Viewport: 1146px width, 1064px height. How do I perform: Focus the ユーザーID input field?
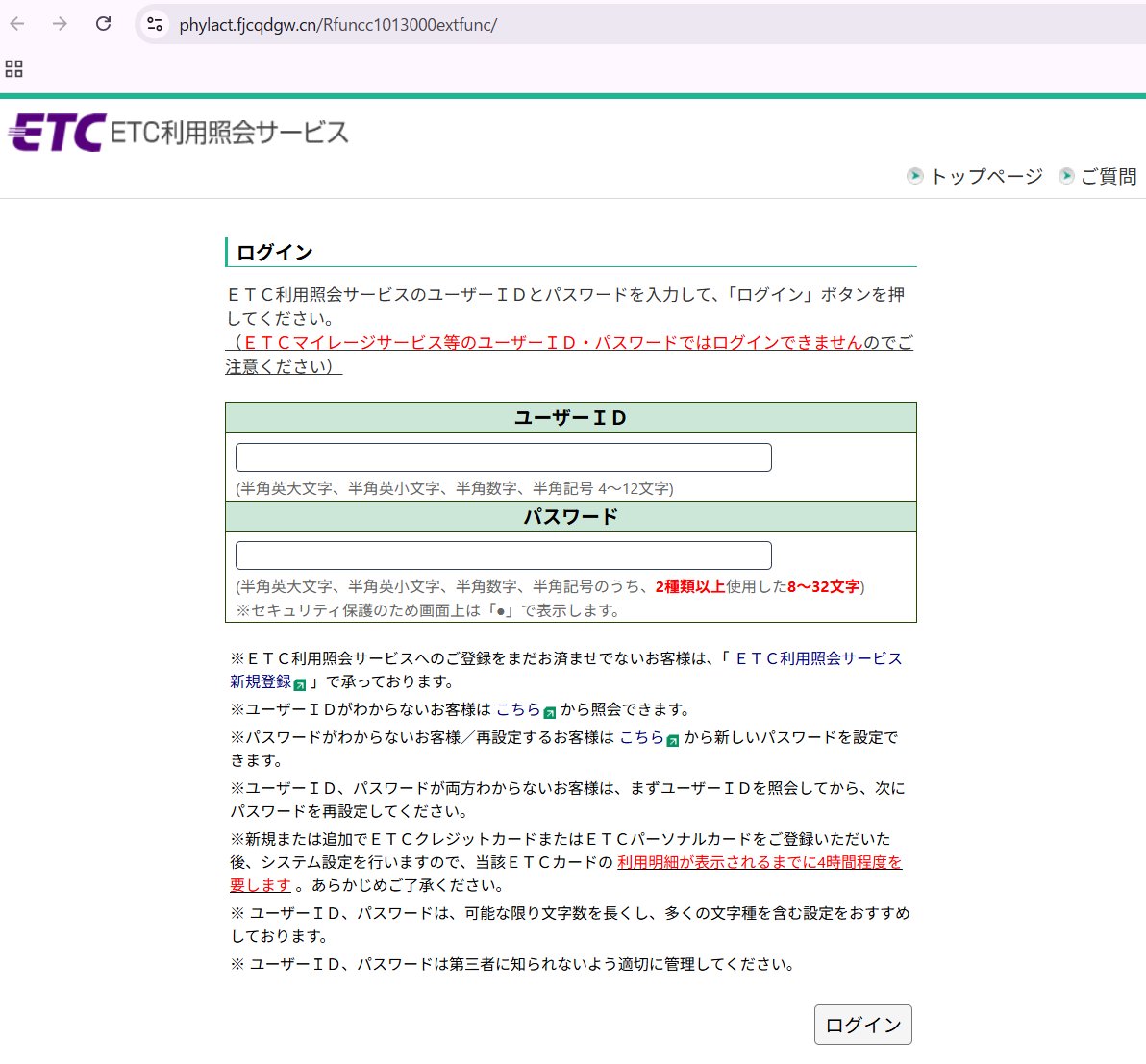tap(504, 458)
